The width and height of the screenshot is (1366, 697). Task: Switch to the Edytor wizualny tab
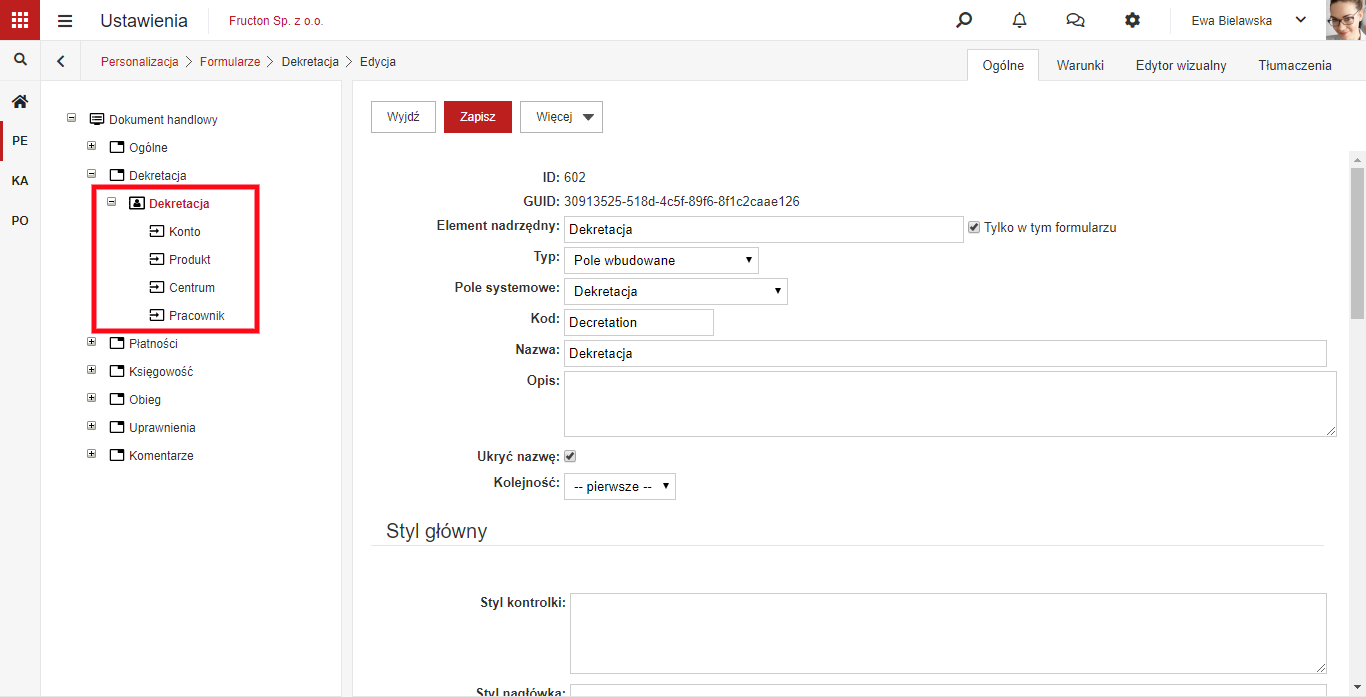[1181, 65]
